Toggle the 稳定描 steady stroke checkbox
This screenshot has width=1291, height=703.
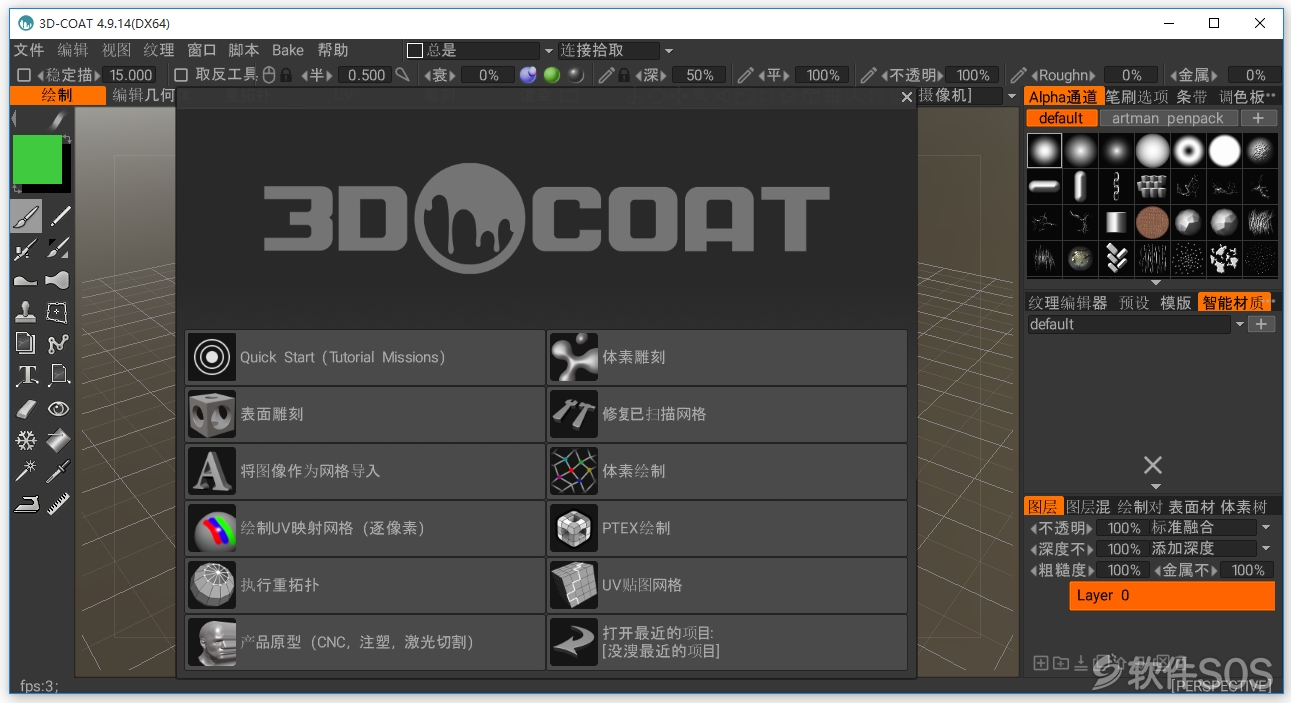pos(24,75)
